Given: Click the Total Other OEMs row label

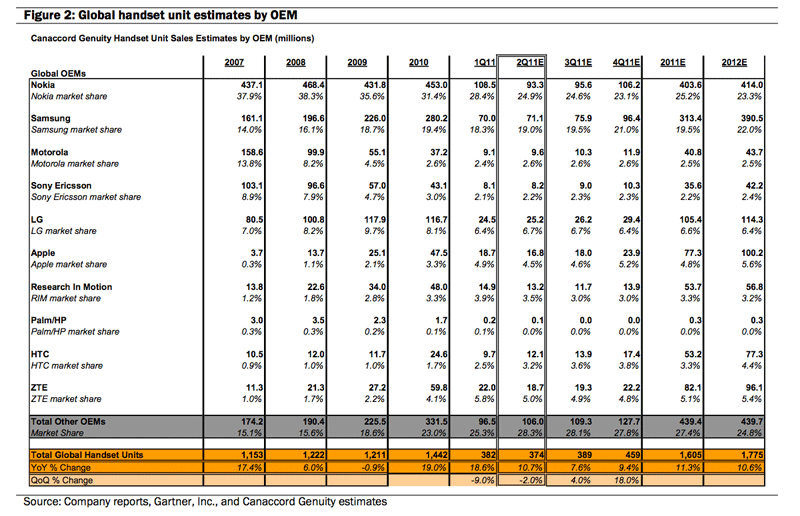Looking at the screenshot, I should (68, 422).
